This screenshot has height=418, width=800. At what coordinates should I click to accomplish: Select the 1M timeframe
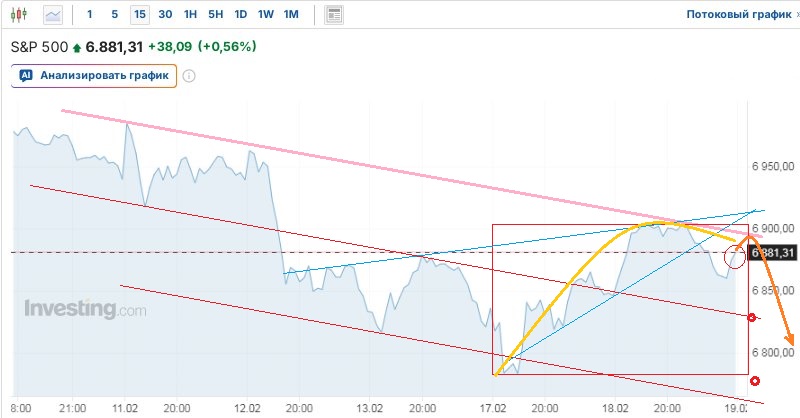point(291,15)
